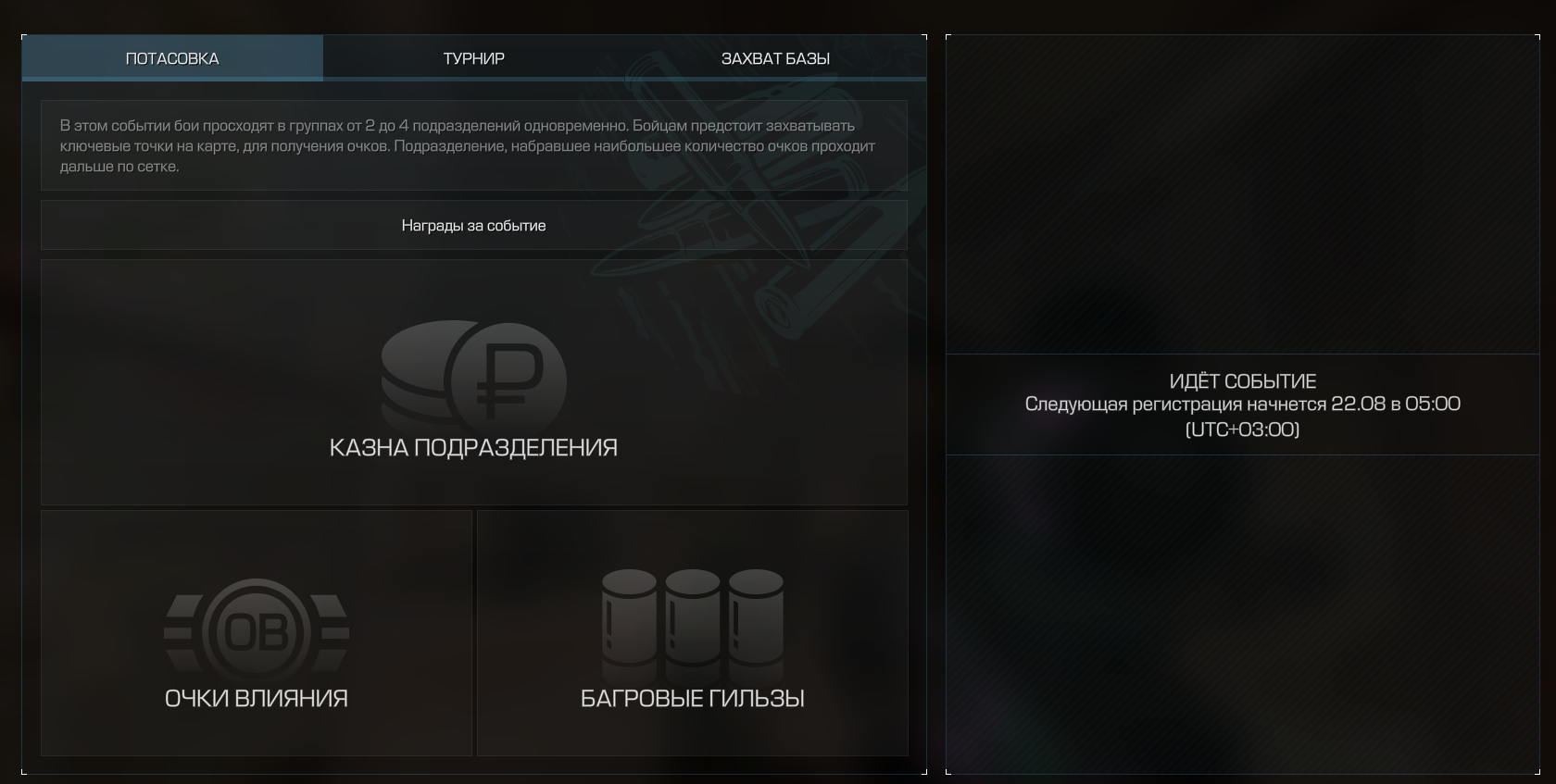Click the OB influence points emblem

click(257, 633)
